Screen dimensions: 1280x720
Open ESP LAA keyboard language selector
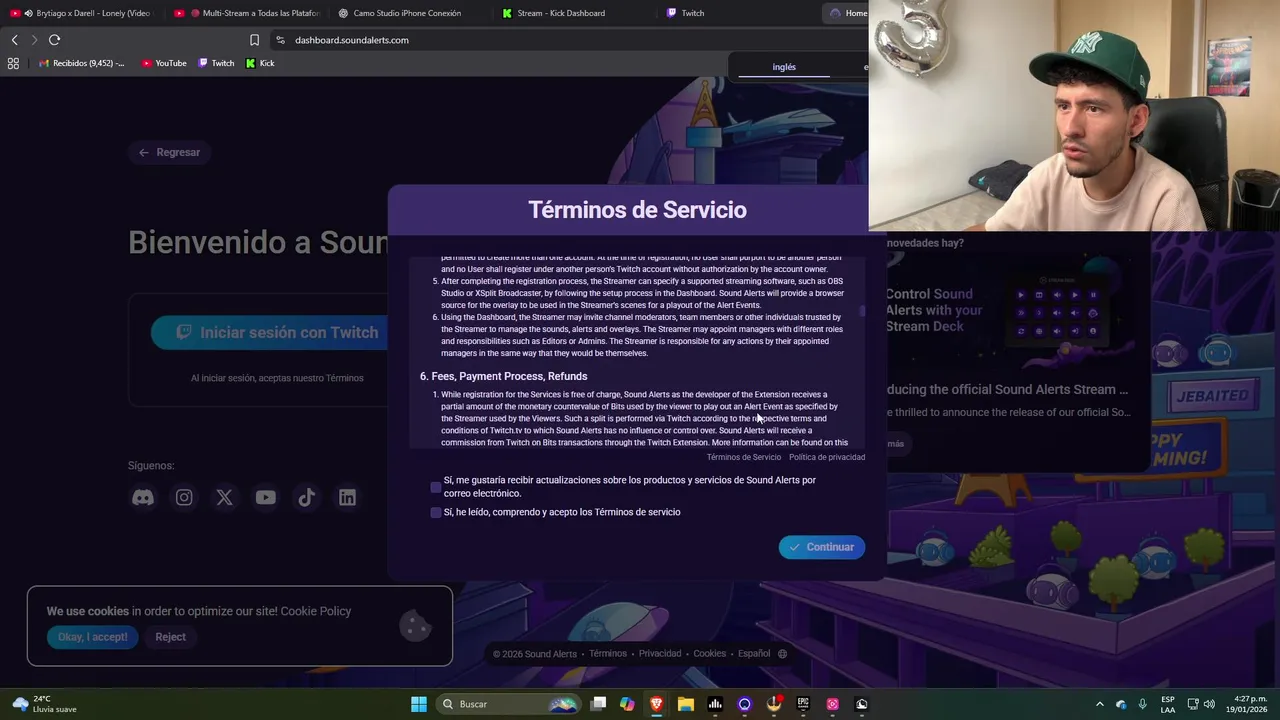tap(1168, 704)
